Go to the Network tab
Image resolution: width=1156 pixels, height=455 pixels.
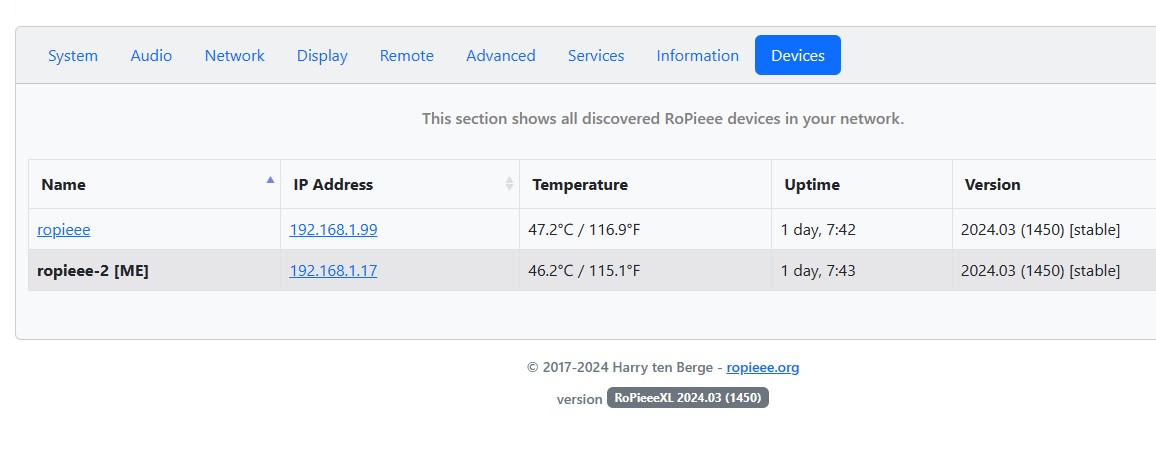point(234,55)
